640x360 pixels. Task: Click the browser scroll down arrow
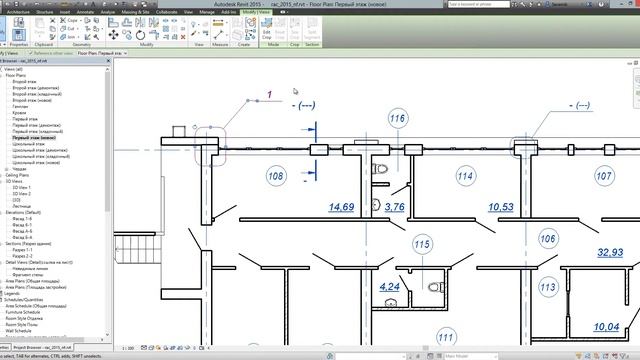click(107, 335)
